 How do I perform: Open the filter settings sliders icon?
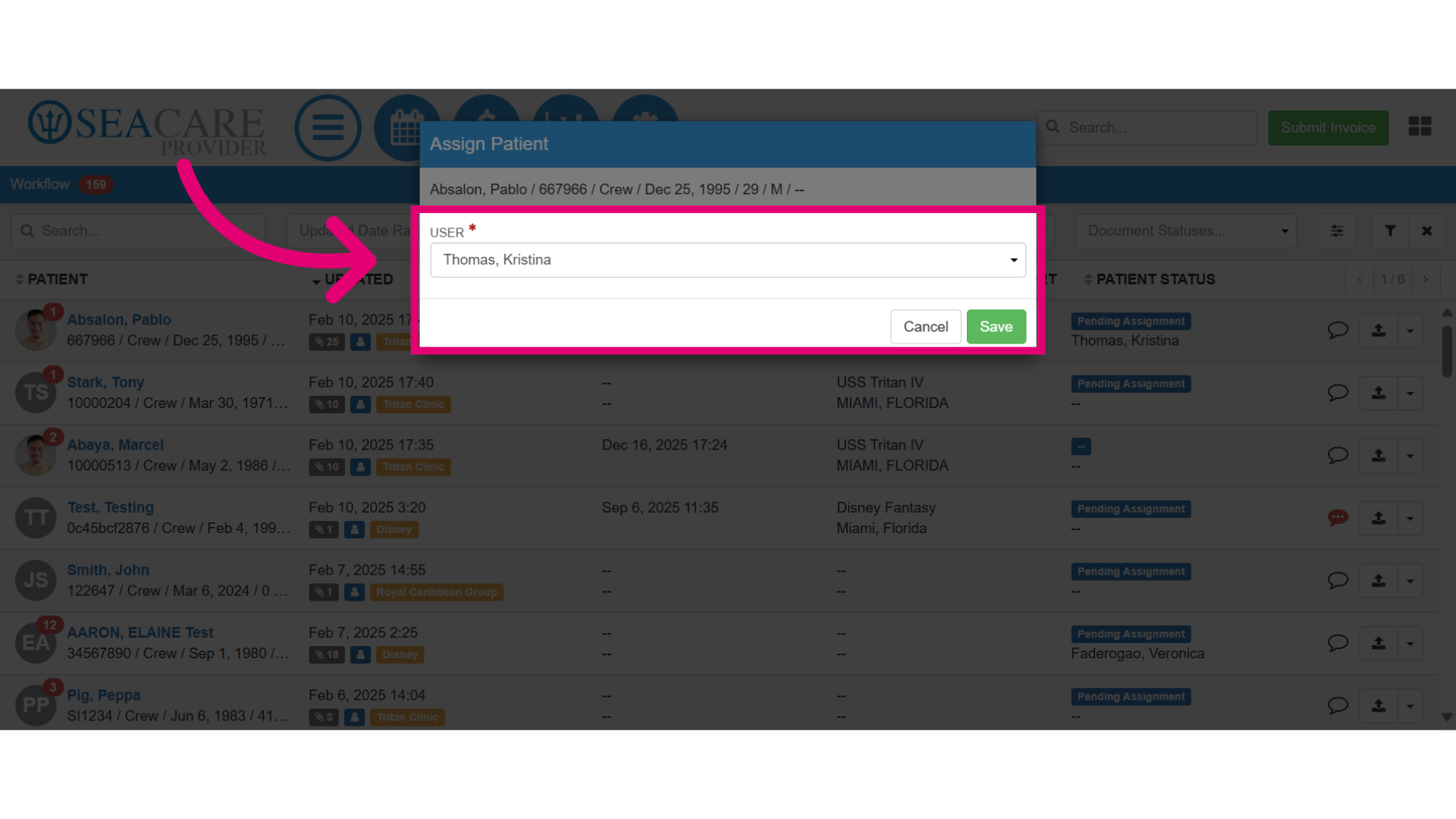pyautogui.click(x=1336, y=231)
